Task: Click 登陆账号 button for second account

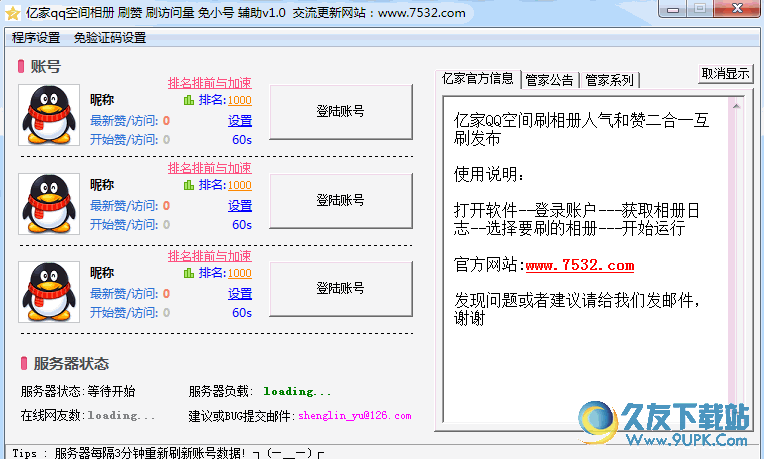Action: [x=341, y=200]
